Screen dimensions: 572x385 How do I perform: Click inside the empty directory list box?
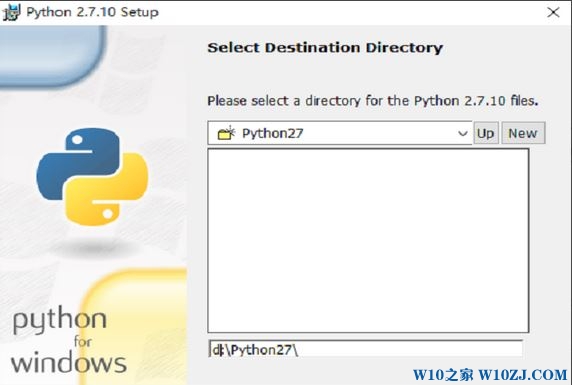[x=368, y=240]
